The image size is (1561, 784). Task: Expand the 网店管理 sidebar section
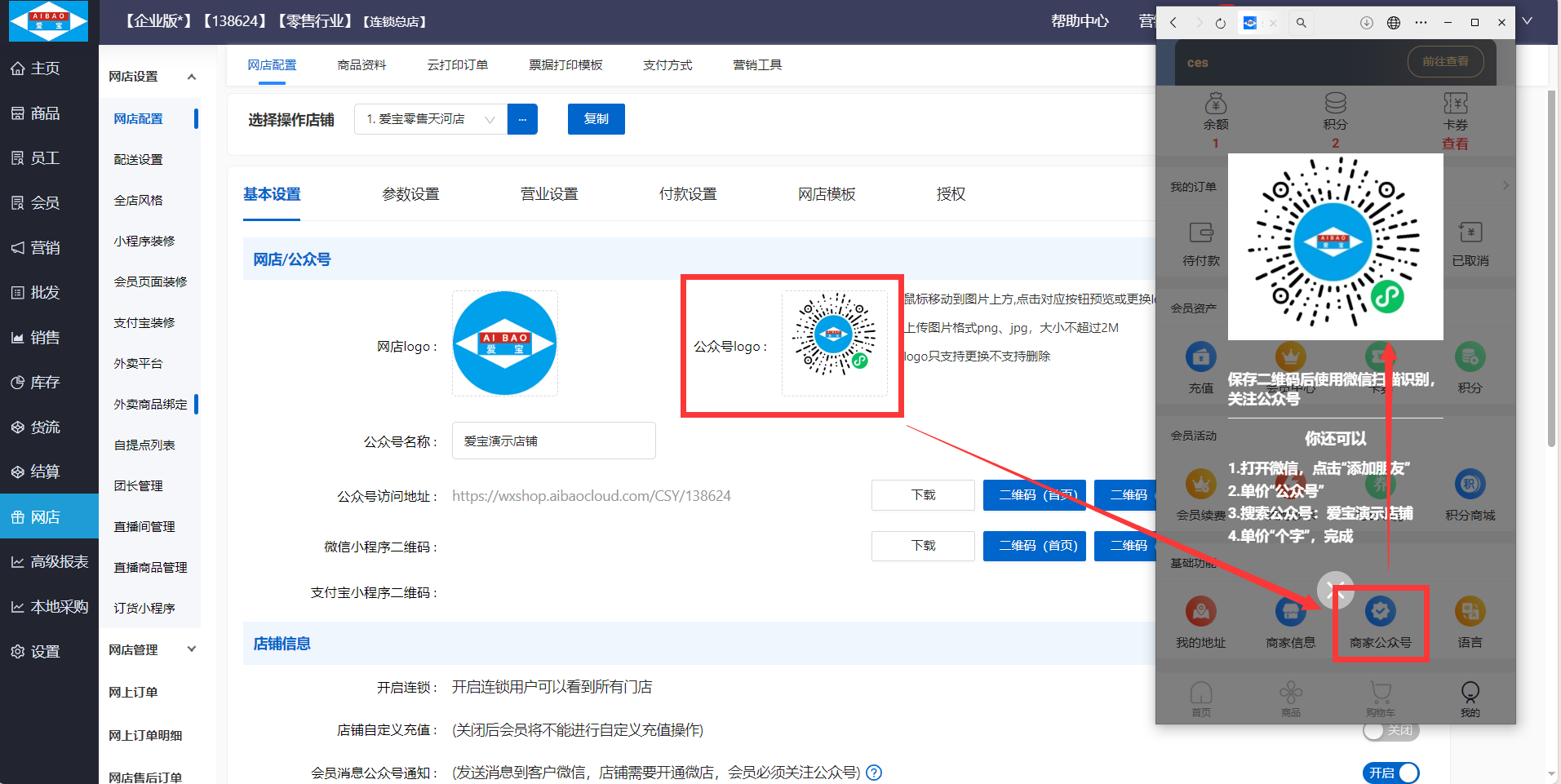point(192,649)
